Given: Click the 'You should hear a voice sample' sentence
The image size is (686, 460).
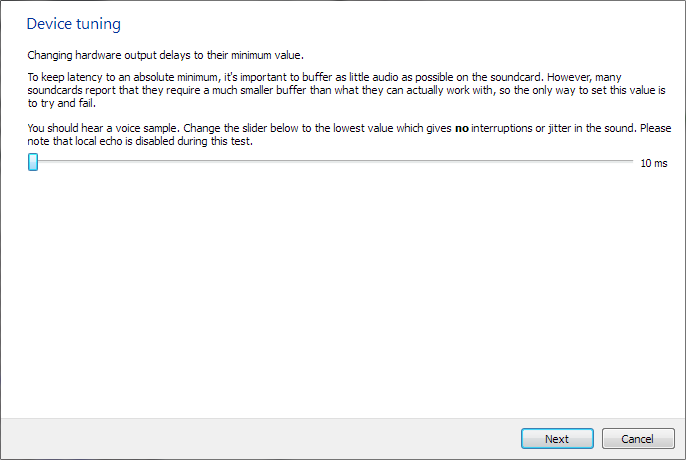Looking at the screenshot, I should tap(104, 128).
